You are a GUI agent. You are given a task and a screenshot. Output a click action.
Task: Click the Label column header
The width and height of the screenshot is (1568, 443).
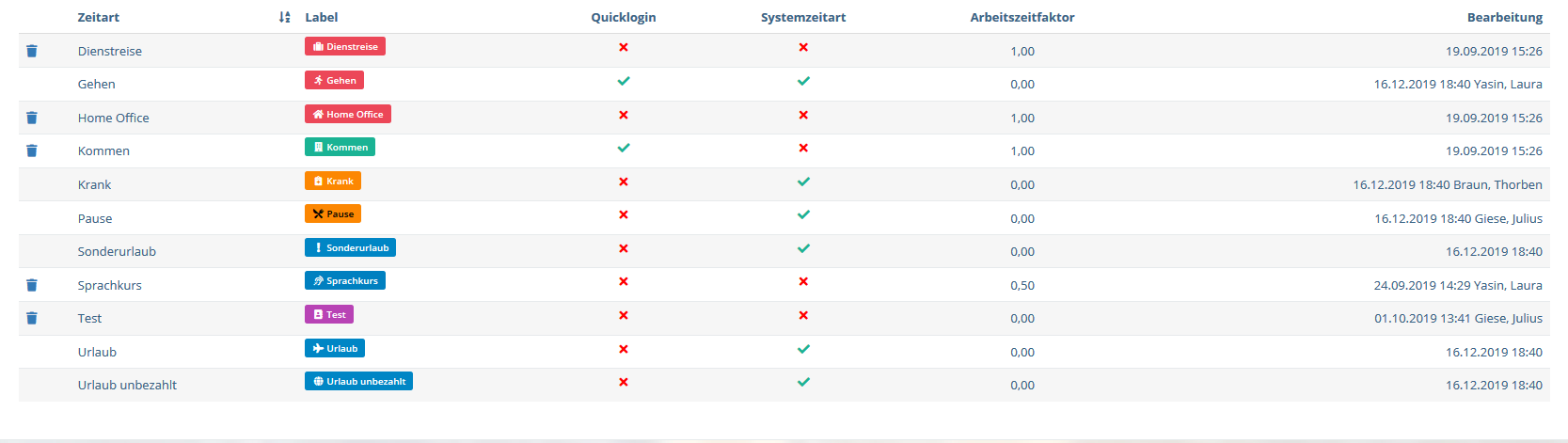[322, 17]
